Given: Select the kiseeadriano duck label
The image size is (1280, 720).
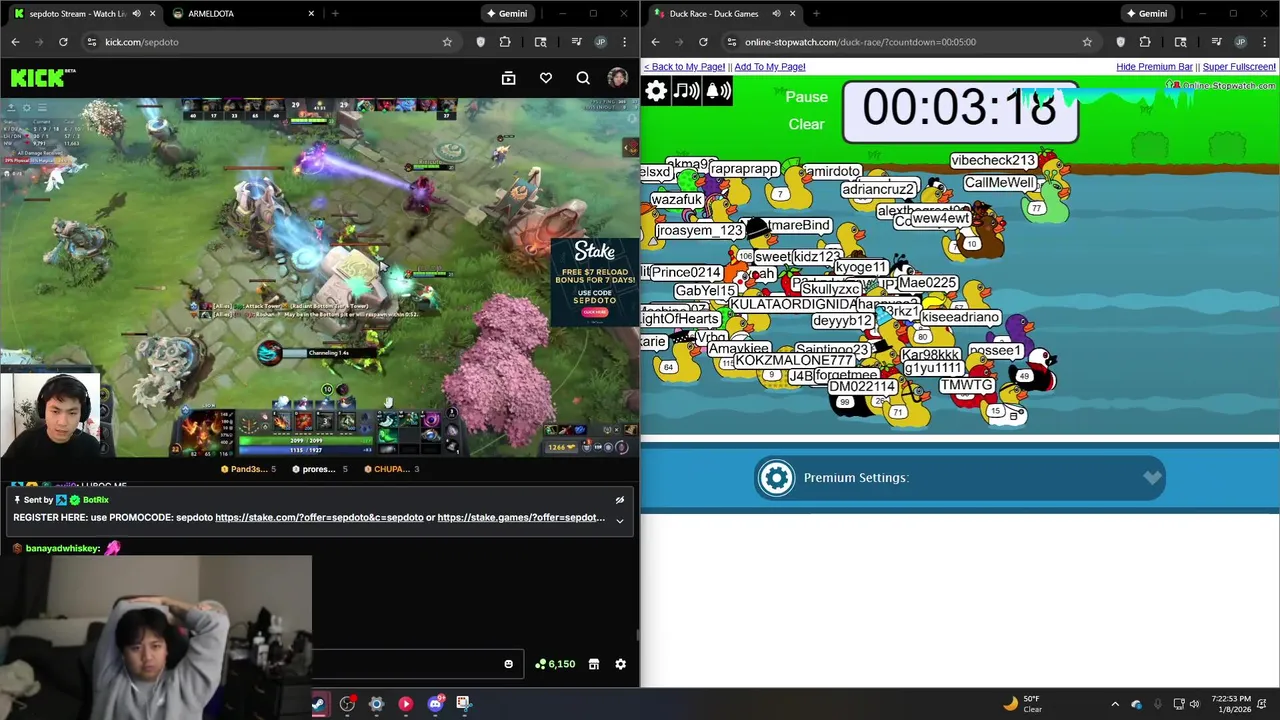Looking at the screenshot, I should pos(960,317).
